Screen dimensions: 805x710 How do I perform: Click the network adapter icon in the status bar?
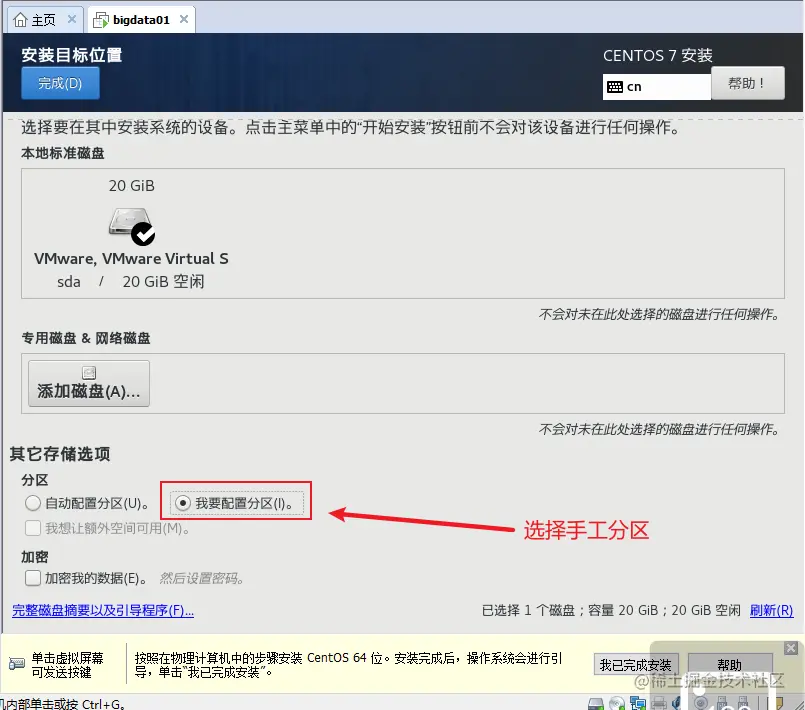[636, 703]
